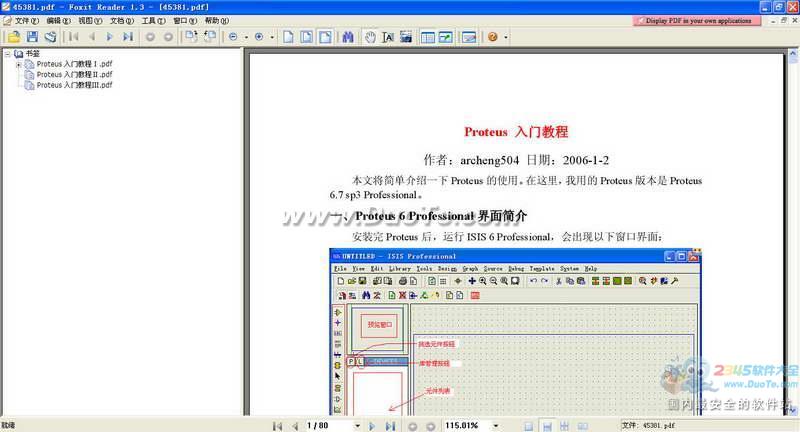Viewport: 800px width, 432px height.
Task: Open the 文件(F) menu
Action: [x=27, y=21]
